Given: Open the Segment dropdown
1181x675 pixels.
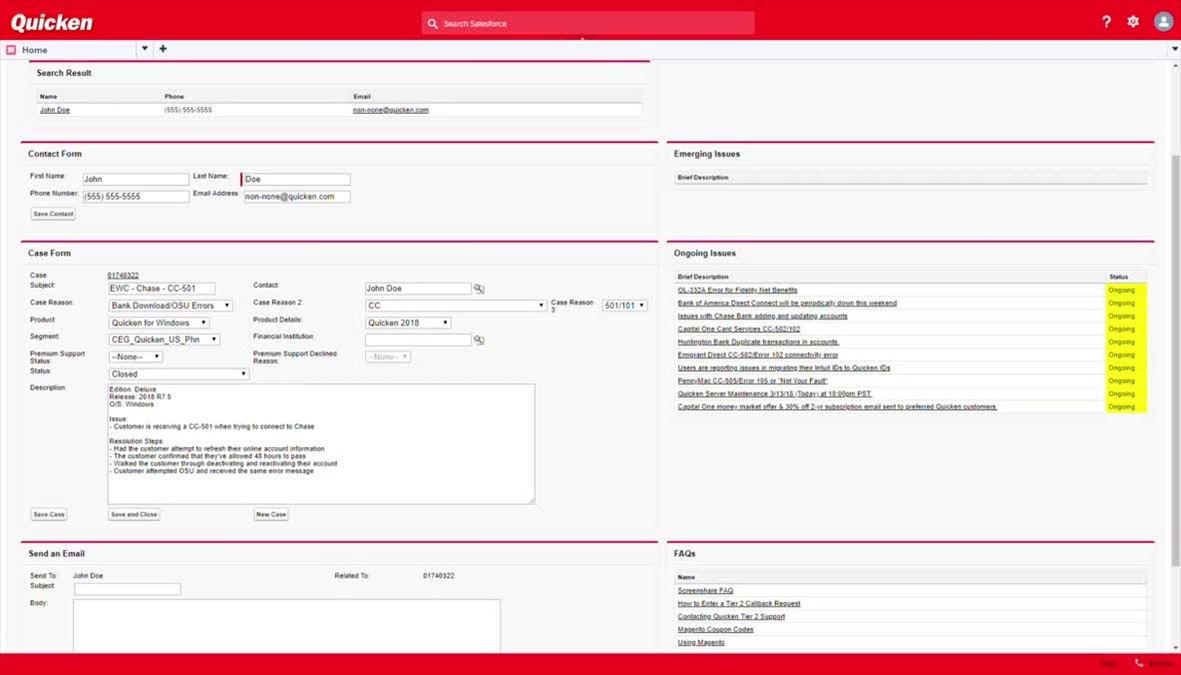Looking at the screenshot, I should tap(164, 340).
